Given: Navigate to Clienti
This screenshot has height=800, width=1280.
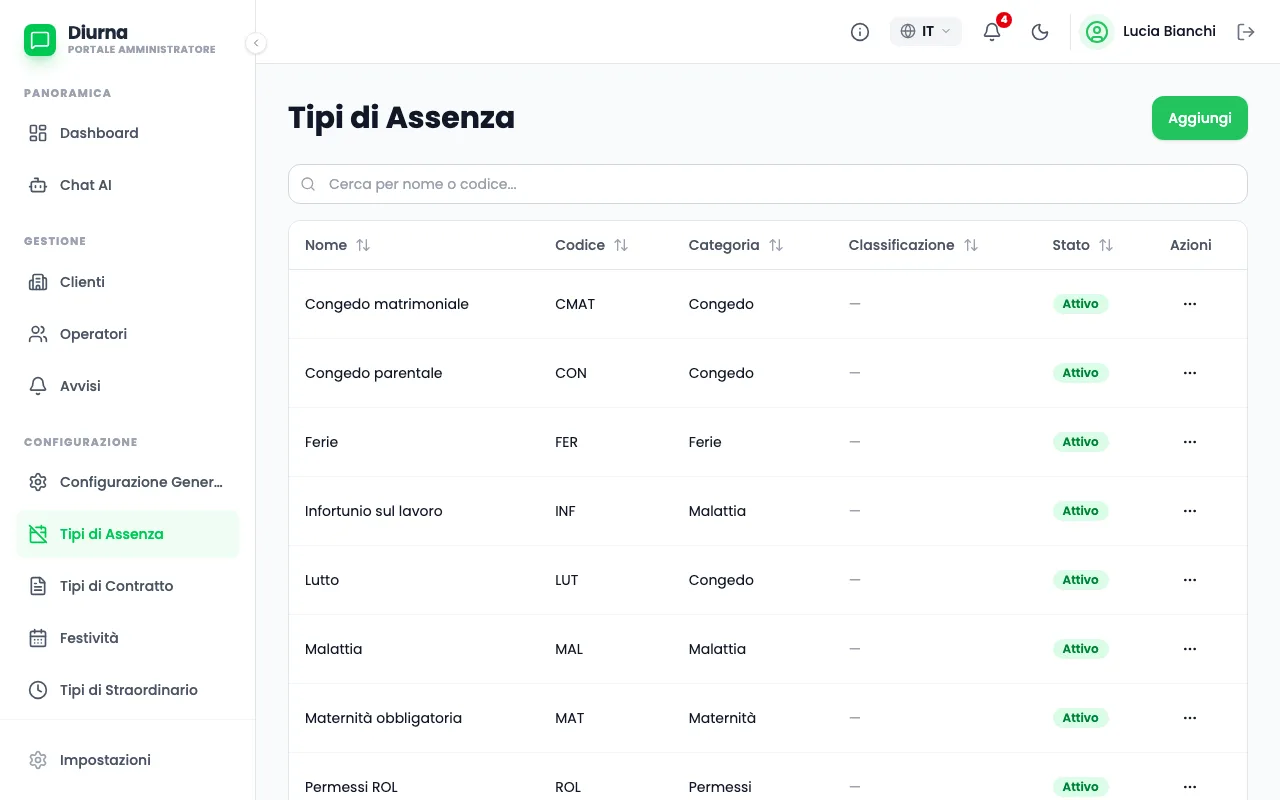Looking at the screenshot, I should click(128, 282).
